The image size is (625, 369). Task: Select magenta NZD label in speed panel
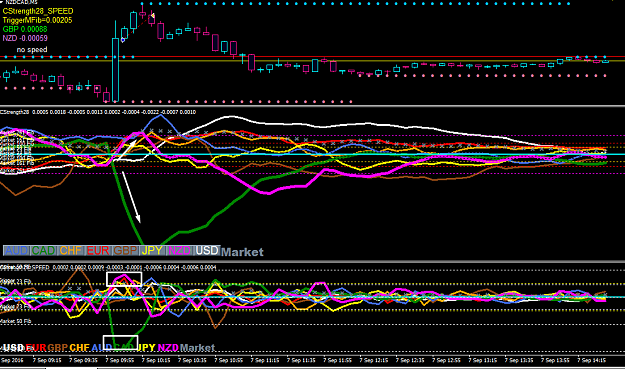(168, 348)
